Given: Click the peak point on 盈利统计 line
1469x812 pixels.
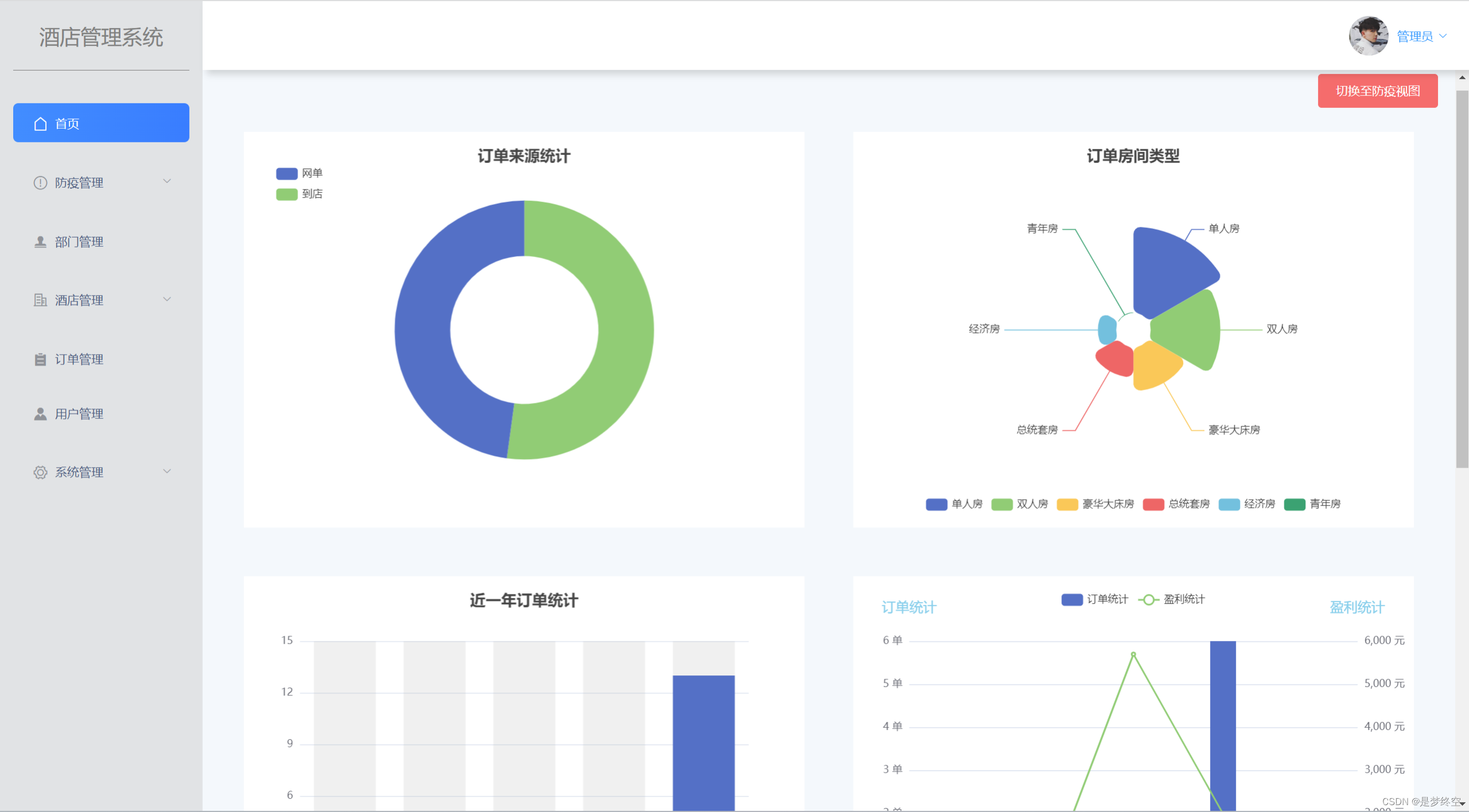Looking at the screenshot, I should coord(1133,654).
